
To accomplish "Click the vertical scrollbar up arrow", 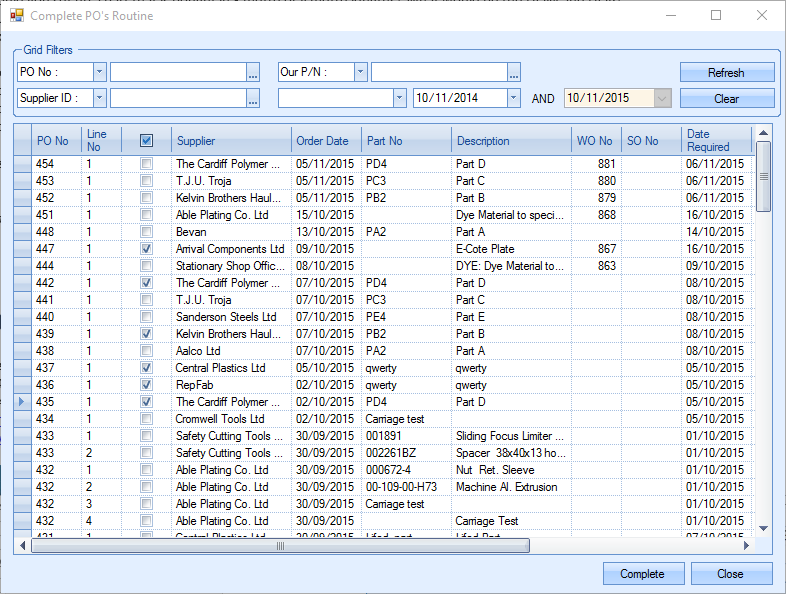I will tap(764, 133).
